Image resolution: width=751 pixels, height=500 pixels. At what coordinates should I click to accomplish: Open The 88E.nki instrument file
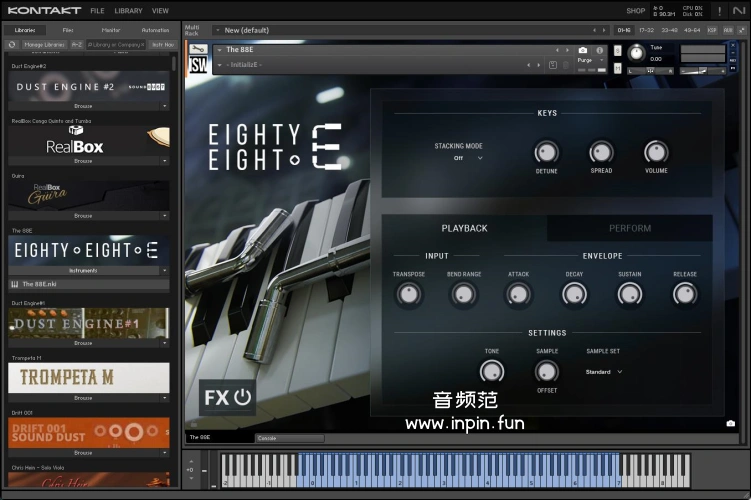point(89,284)
